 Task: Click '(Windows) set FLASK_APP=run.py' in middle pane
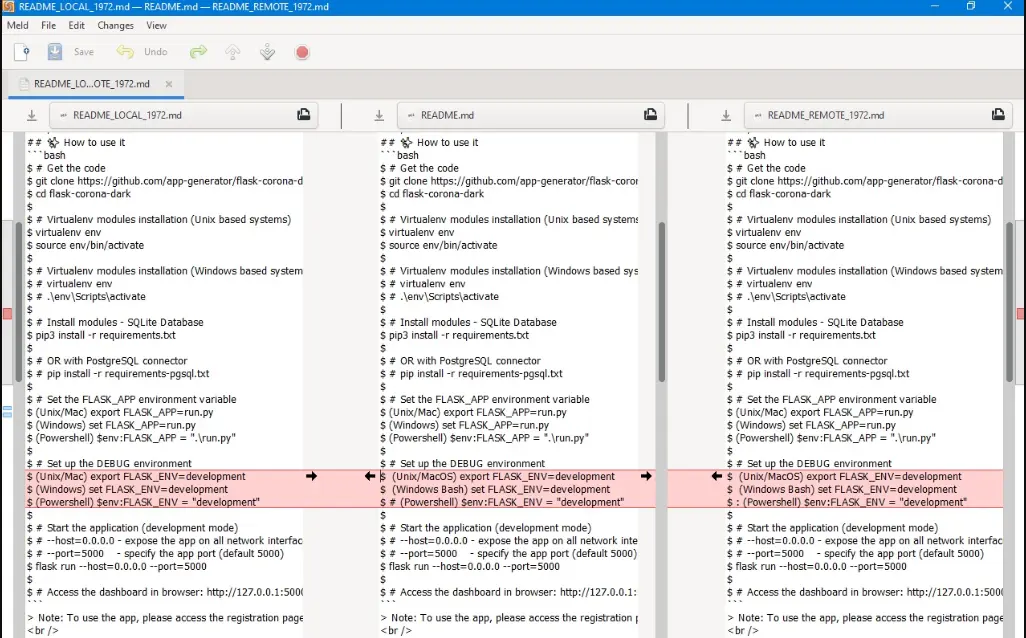pyautogui.click(x=469, y=425)
